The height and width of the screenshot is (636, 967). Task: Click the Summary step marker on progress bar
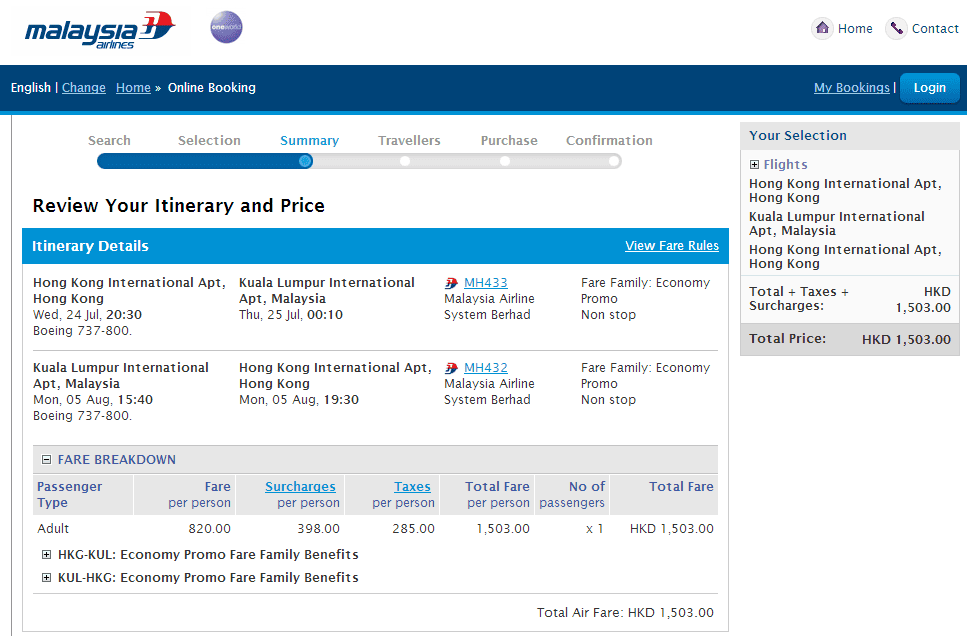tap(305, 161)
